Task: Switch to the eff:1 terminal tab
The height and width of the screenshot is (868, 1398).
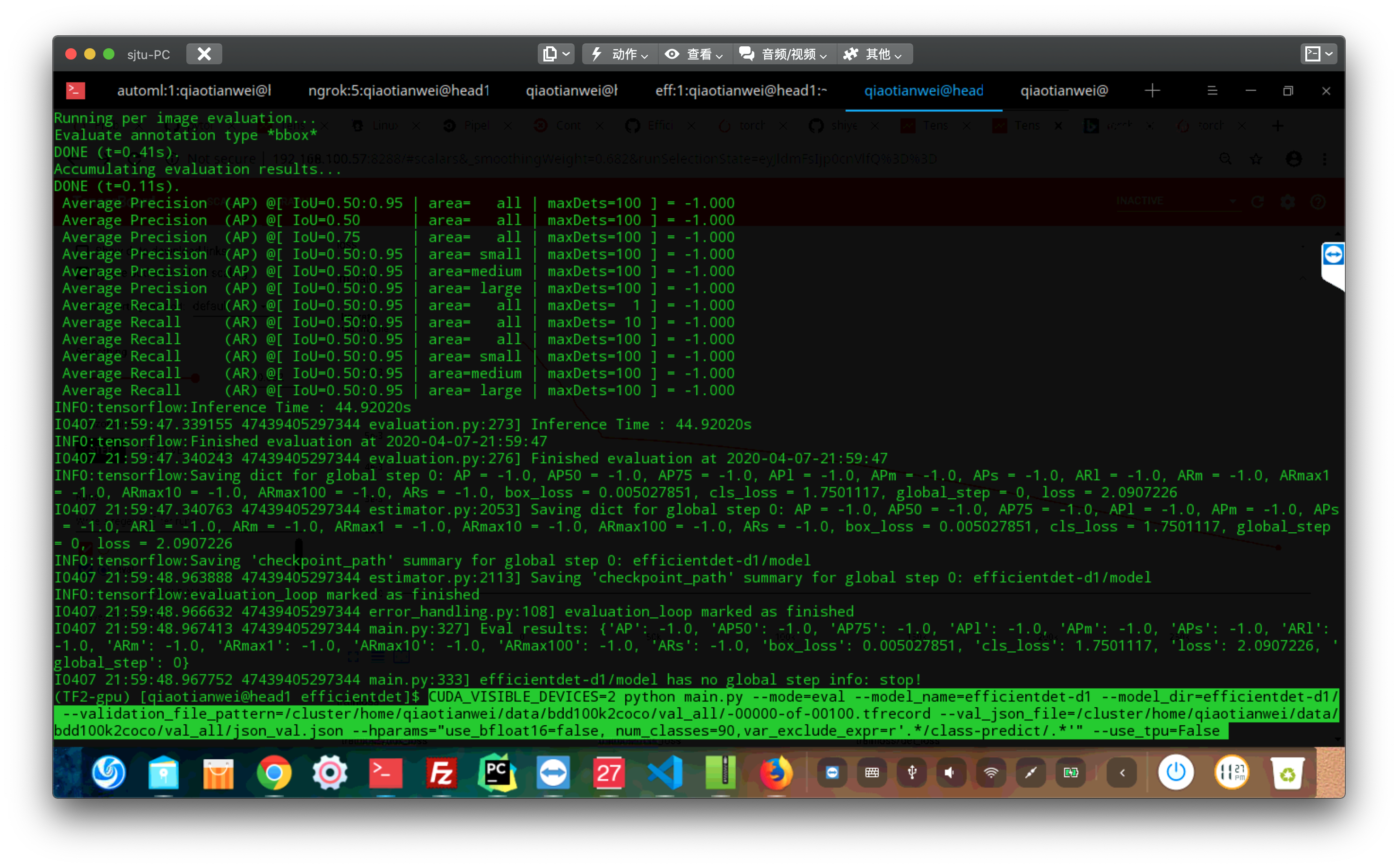Action: pos(741,90)
